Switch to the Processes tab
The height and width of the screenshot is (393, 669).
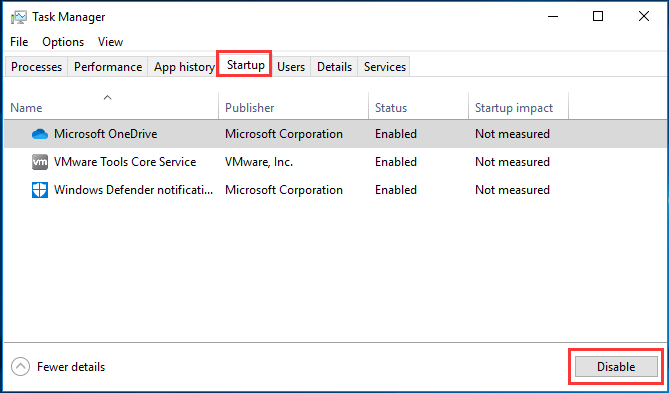(x=36, y=67)
